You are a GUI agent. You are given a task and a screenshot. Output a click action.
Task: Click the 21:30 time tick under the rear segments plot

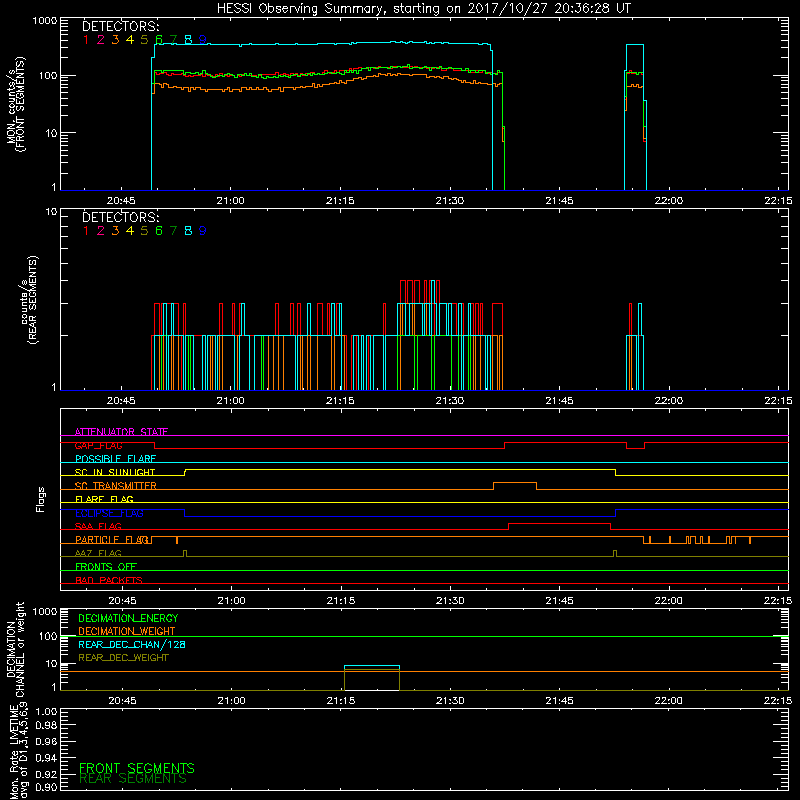coord(450,401)
